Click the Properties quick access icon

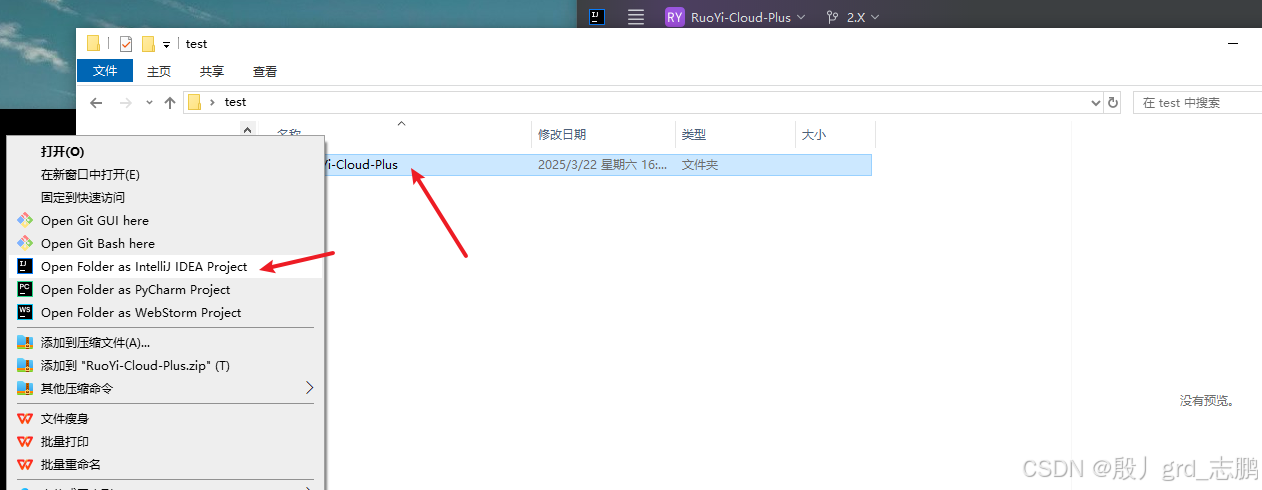pos(126,43)
